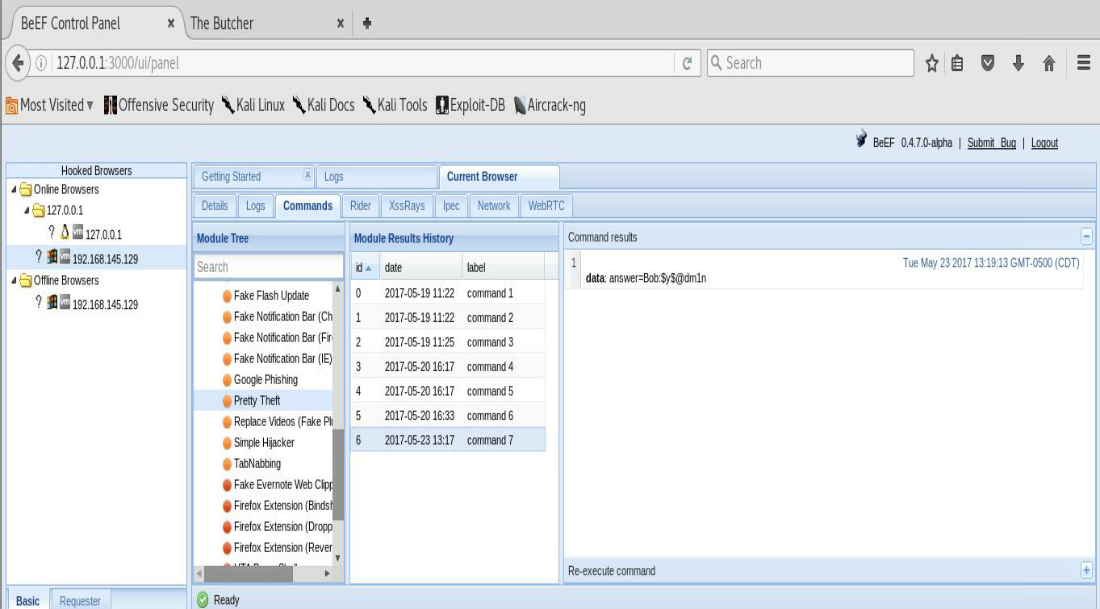Viewport: 1100px width, 609px height.
Task: Open the Firefox hamburger menu
Action: tap(1083, 63)
